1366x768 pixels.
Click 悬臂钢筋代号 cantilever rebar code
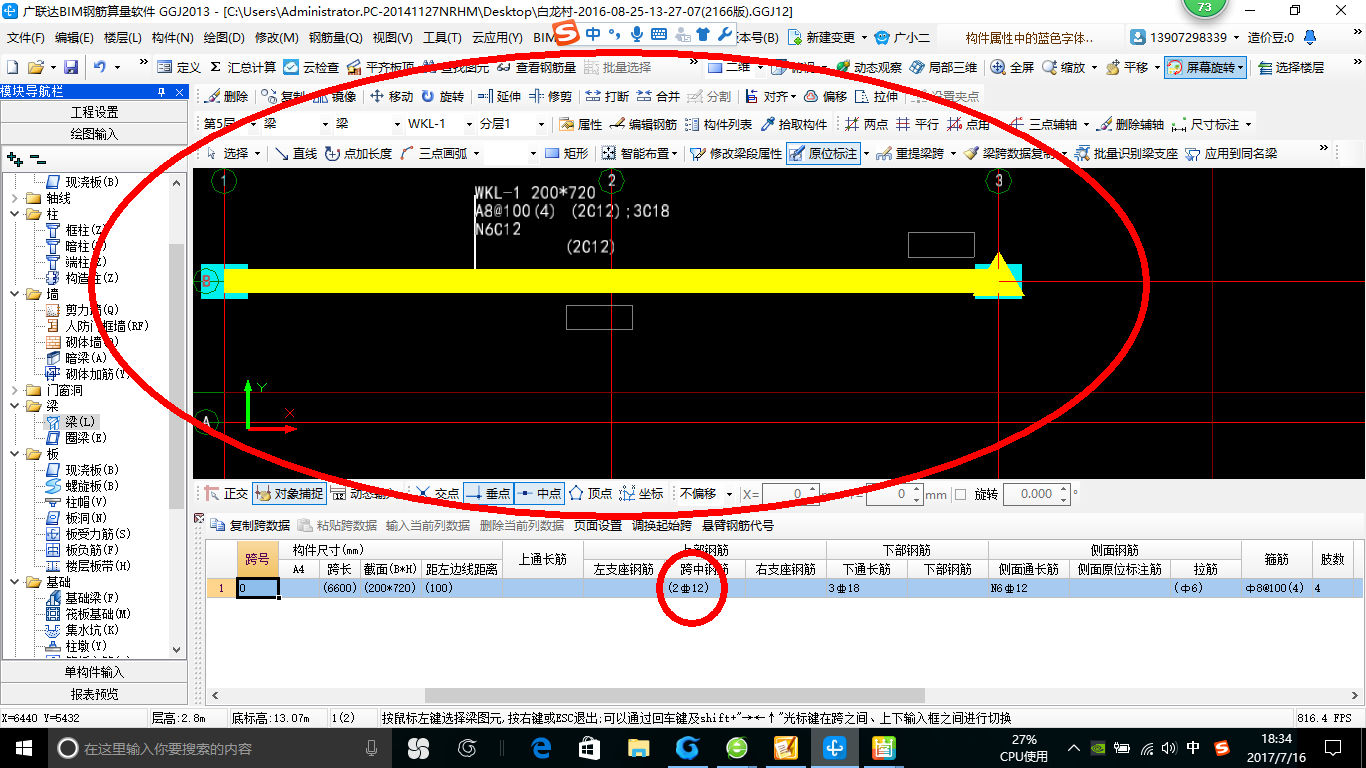(x=737, y=526)
